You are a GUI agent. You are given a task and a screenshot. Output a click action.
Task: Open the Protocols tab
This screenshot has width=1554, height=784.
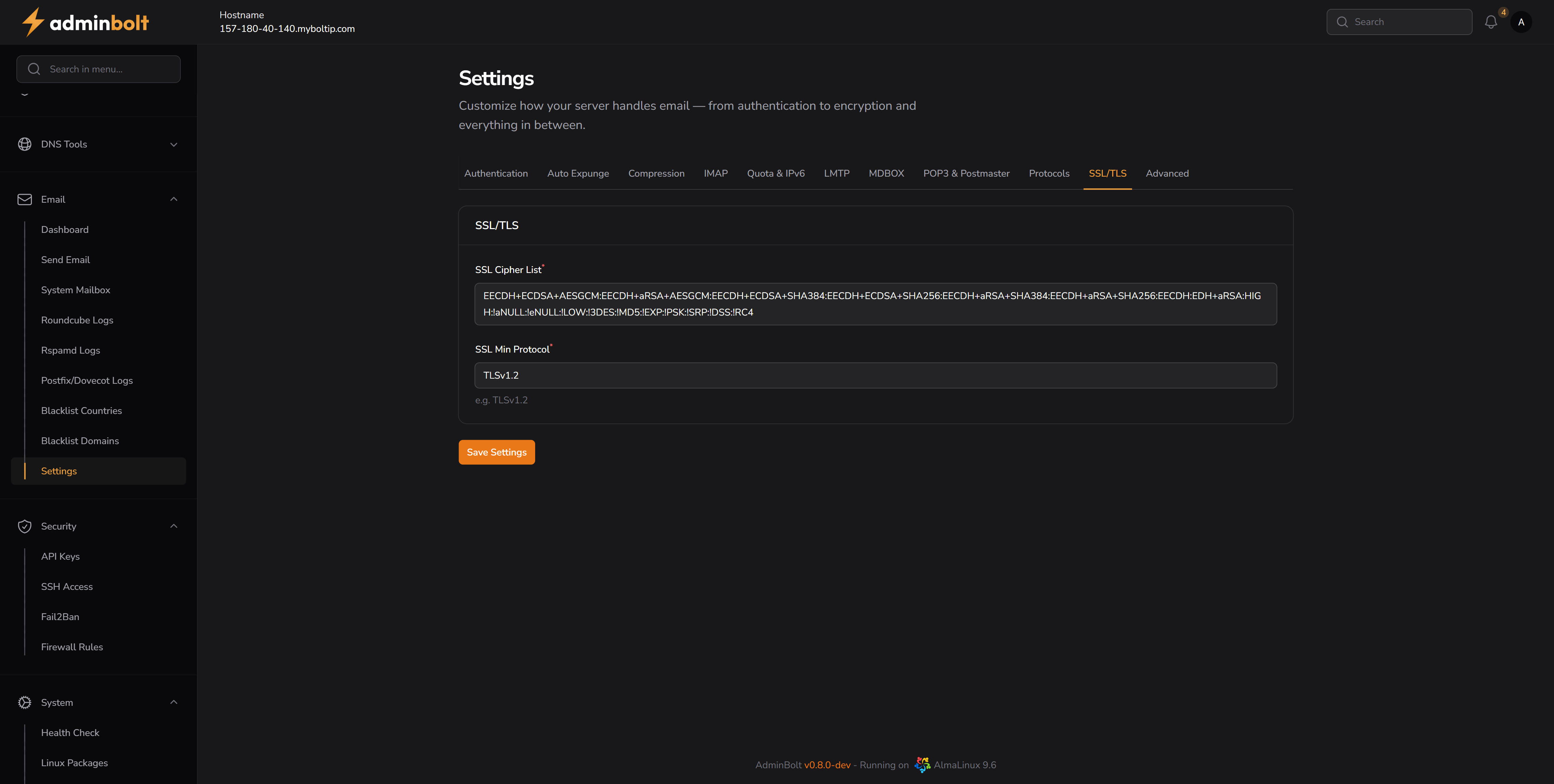click(x=1048, y=174)
